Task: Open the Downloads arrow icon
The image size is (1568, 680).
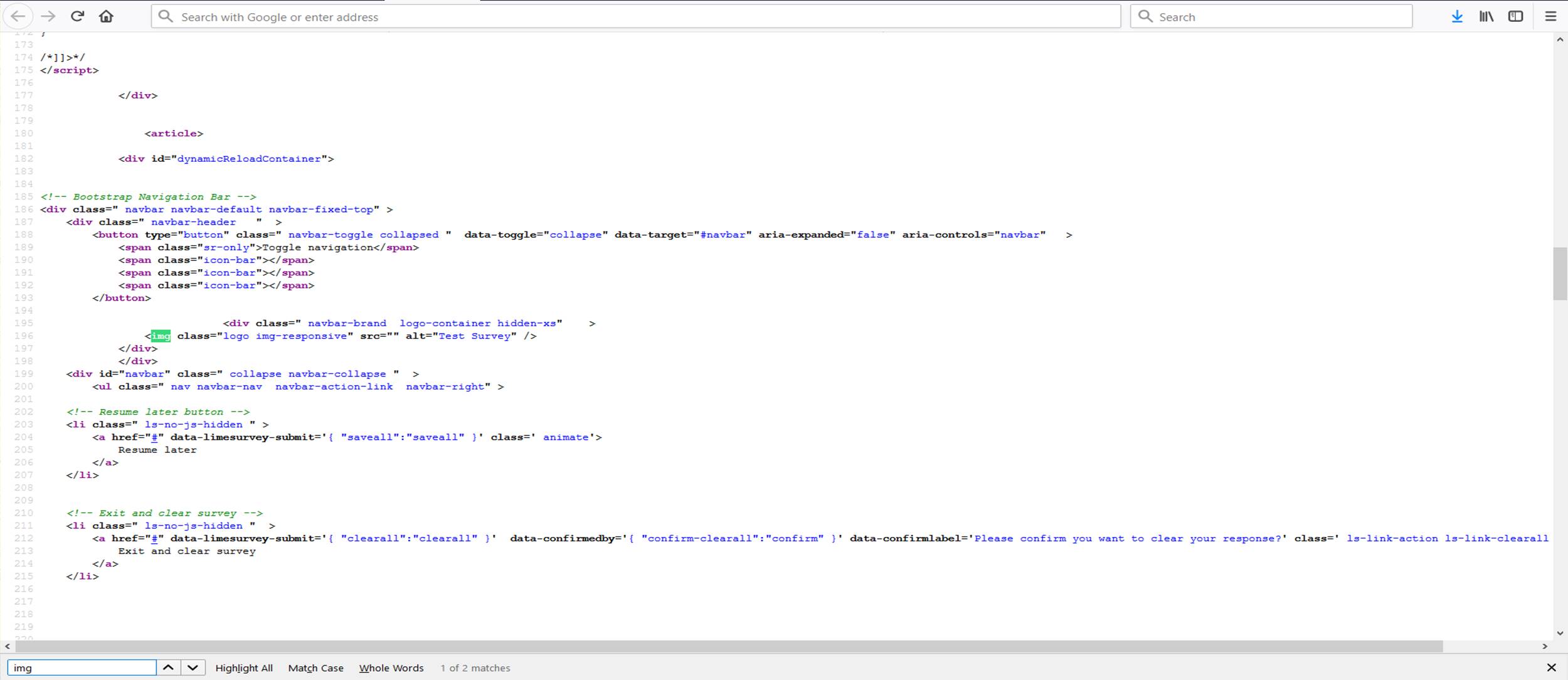Action: (1457, 16)
